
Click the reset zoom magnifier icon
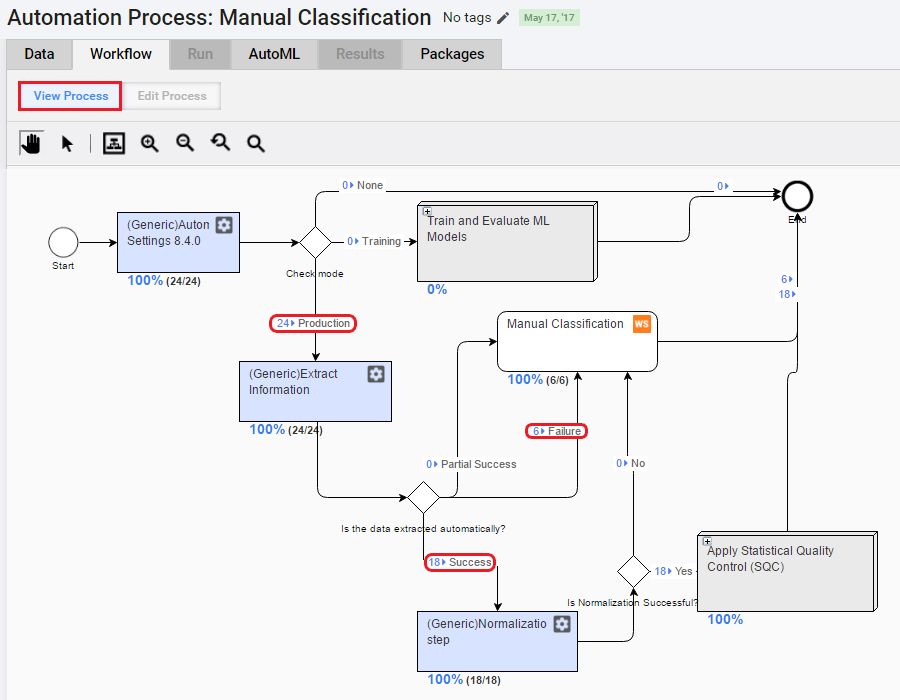[220, 142]
